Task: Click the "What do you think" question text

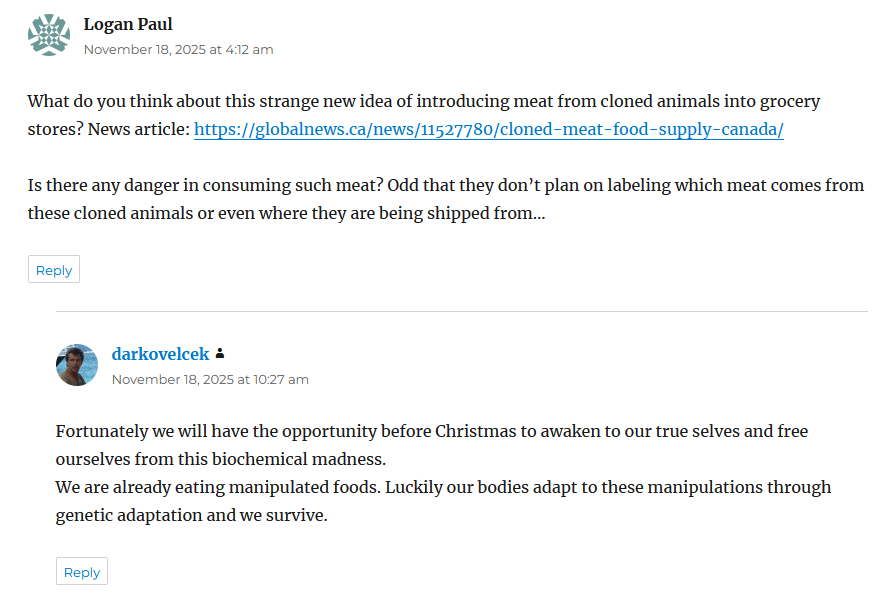Action: coord(300,102)
